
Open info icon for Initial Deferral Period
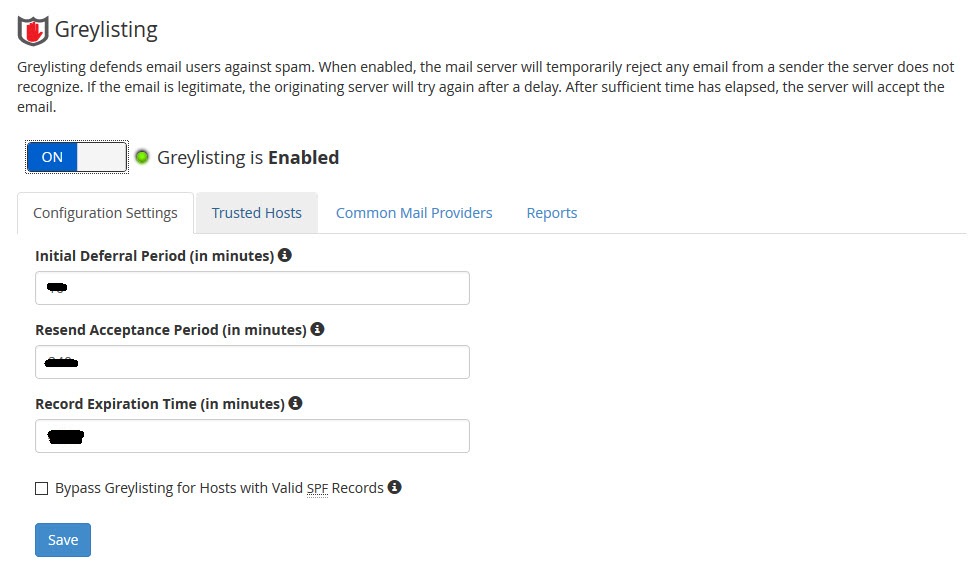point(285,255)
